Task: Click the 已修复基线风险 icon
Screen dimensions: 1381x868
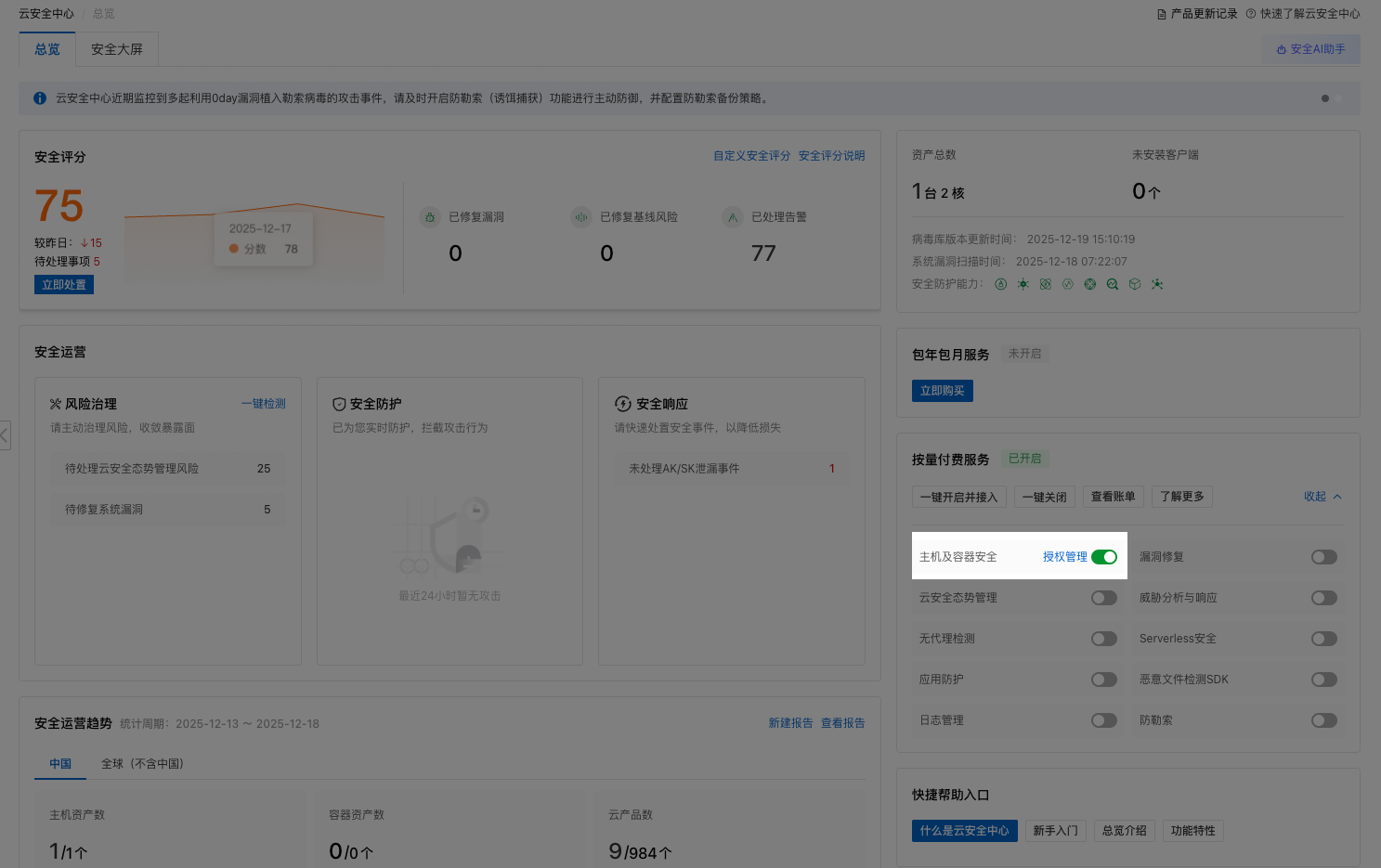Action: (x=581, y=217)
